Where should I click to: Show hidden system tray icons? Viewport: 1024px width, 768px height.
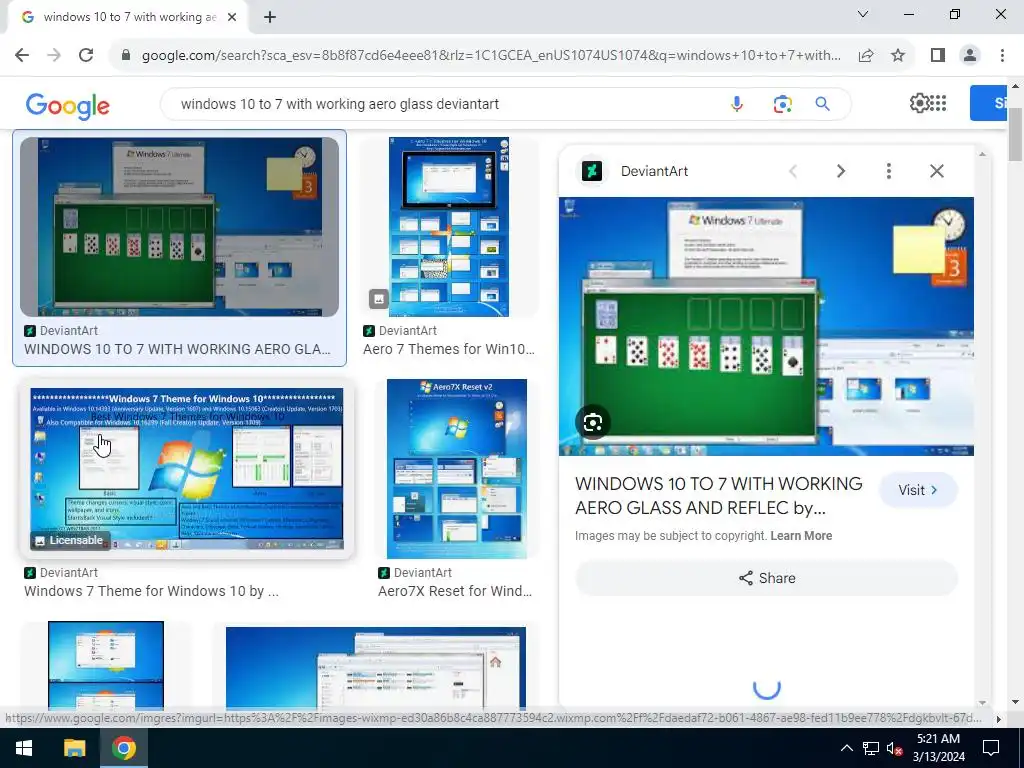click(x=846, y=748)
